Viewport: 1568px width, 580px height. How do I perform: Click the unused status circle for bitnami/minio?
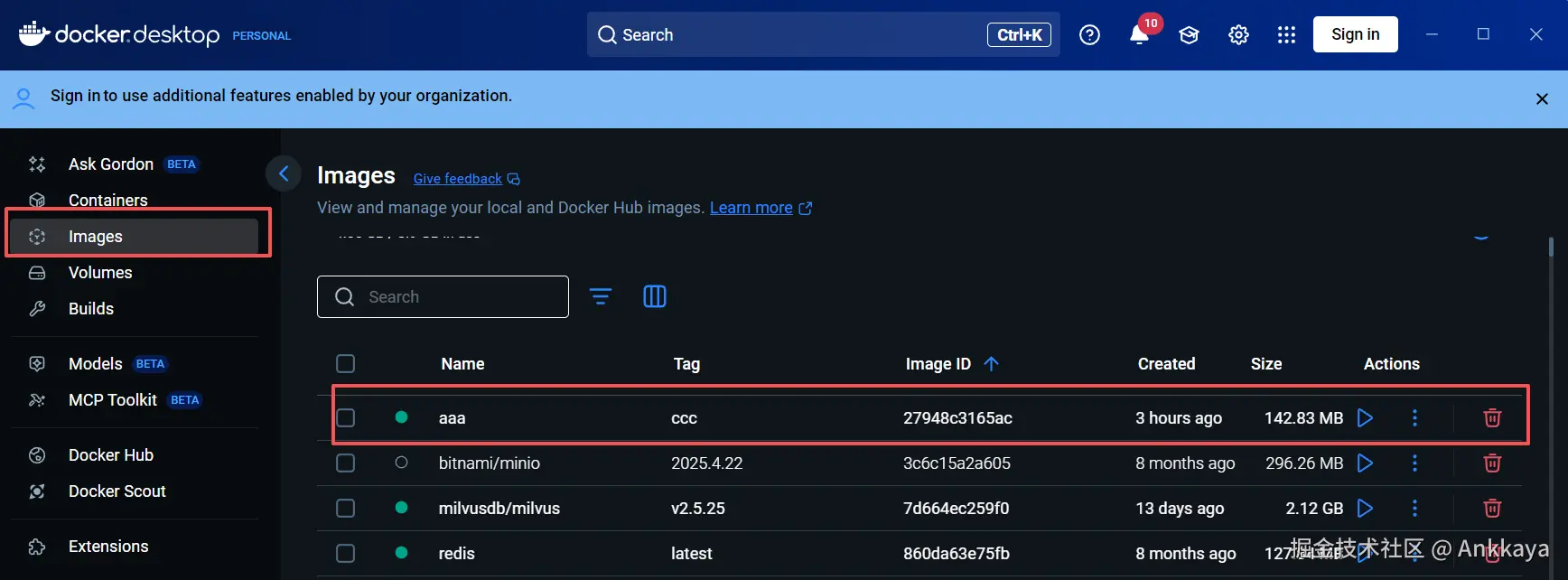tap(402, 463)
